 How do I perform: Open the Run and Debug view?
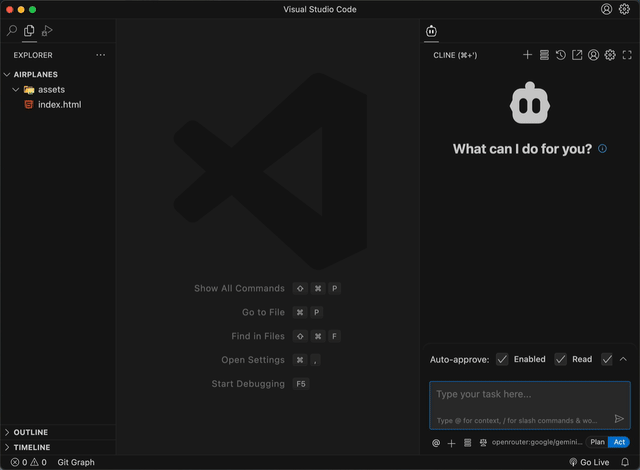(x=47, y=31)
